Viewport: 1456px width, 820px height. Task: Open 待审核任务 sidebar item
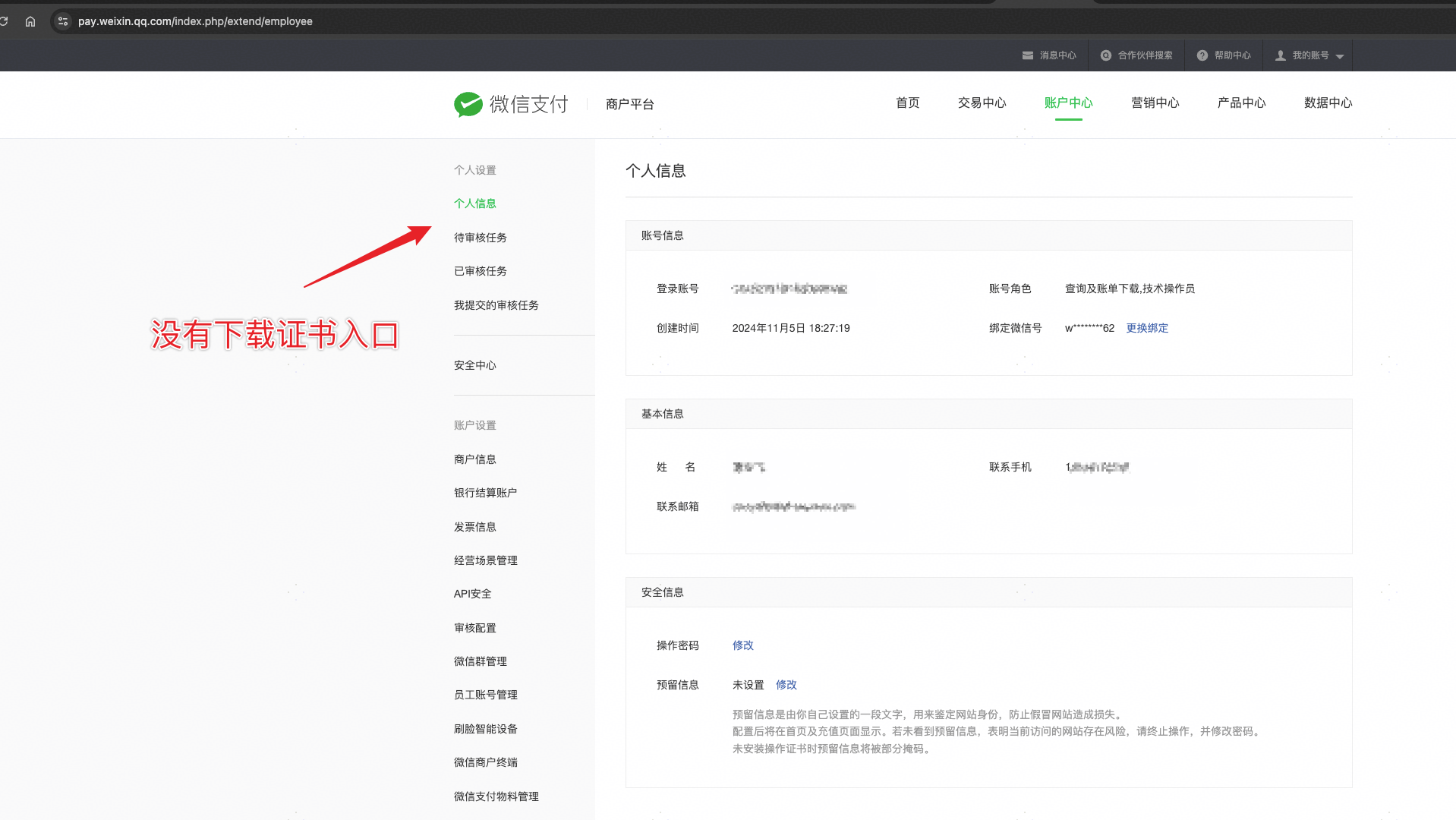coord(481,238)
